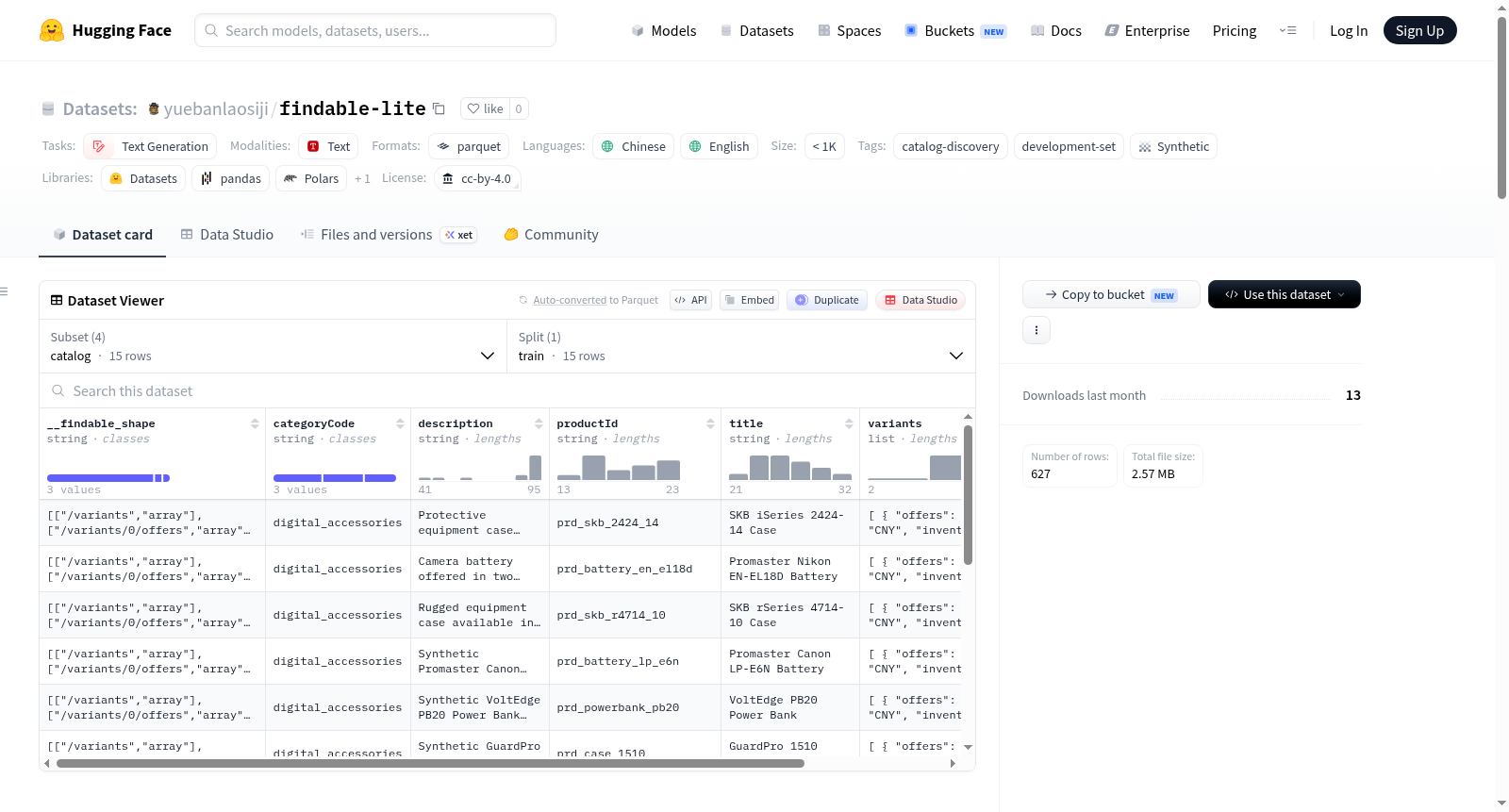Select the Text modality tag

coord(328,146)
